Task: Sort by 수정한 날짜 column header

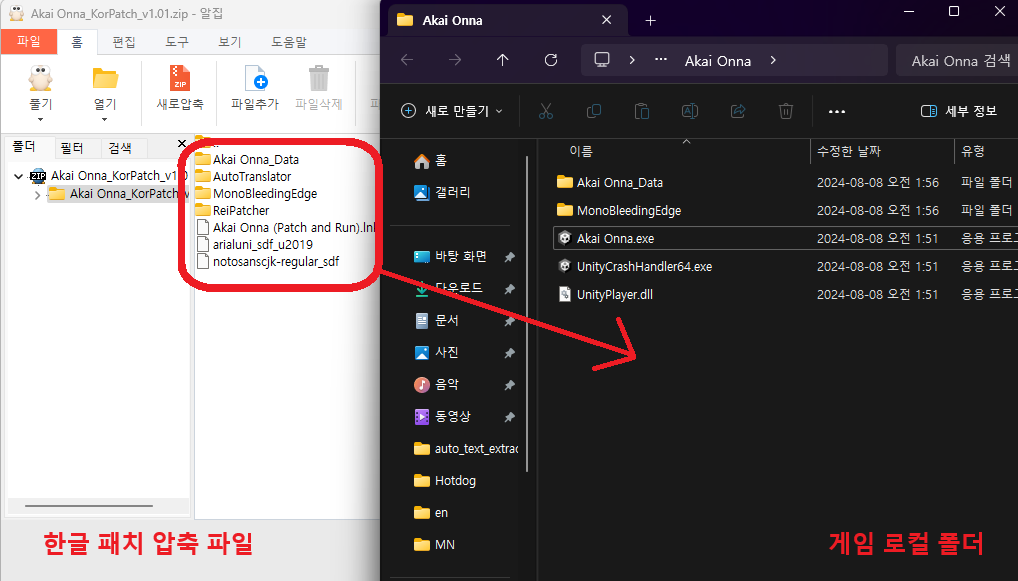Action: point(849,151)
